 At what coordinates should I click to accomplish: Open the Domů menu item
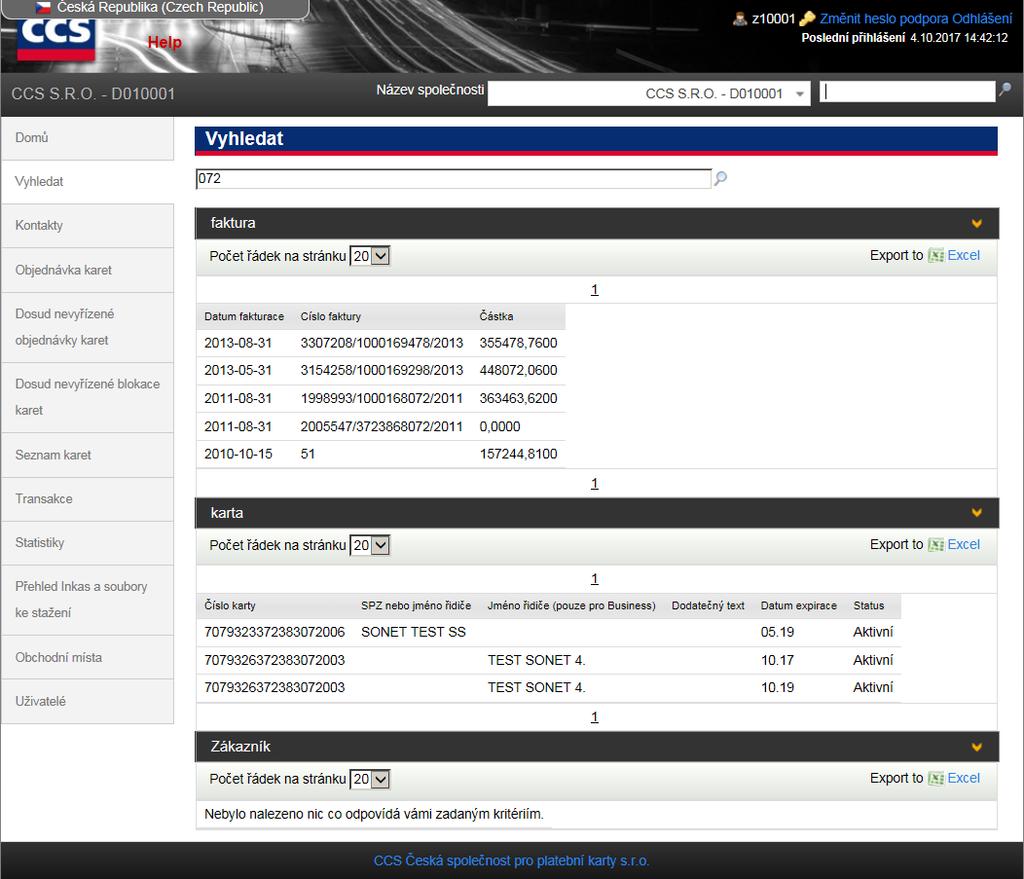point(88,138)
